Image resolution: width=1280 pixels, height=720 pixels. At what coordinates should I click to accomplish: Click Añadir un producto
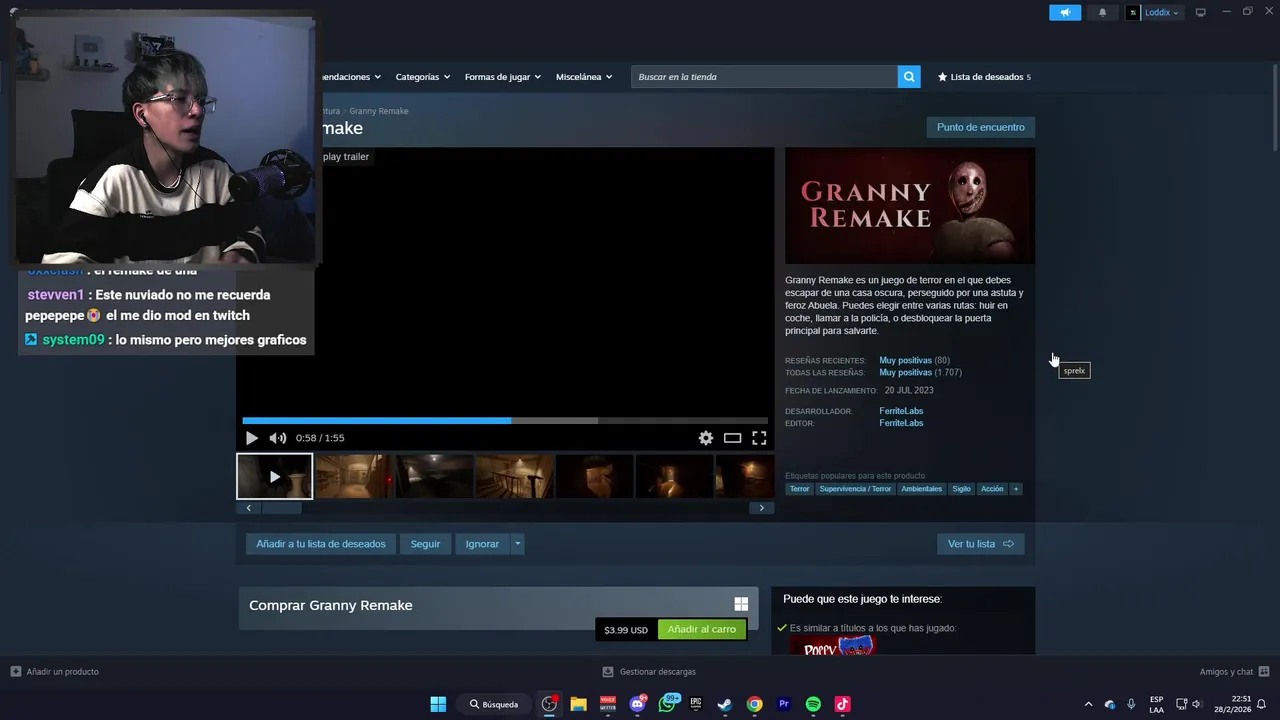(55, 672)
